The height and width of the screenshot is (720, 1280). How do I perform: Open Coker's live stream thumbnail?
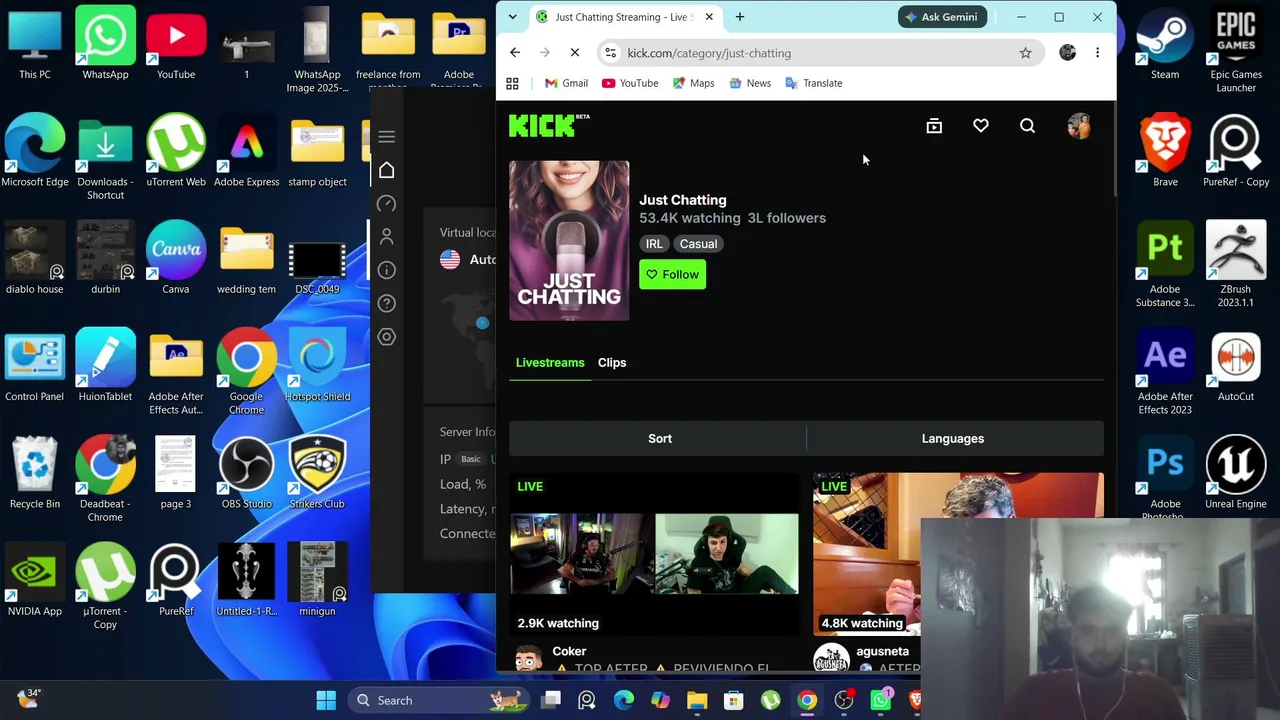tap(654, 554)
